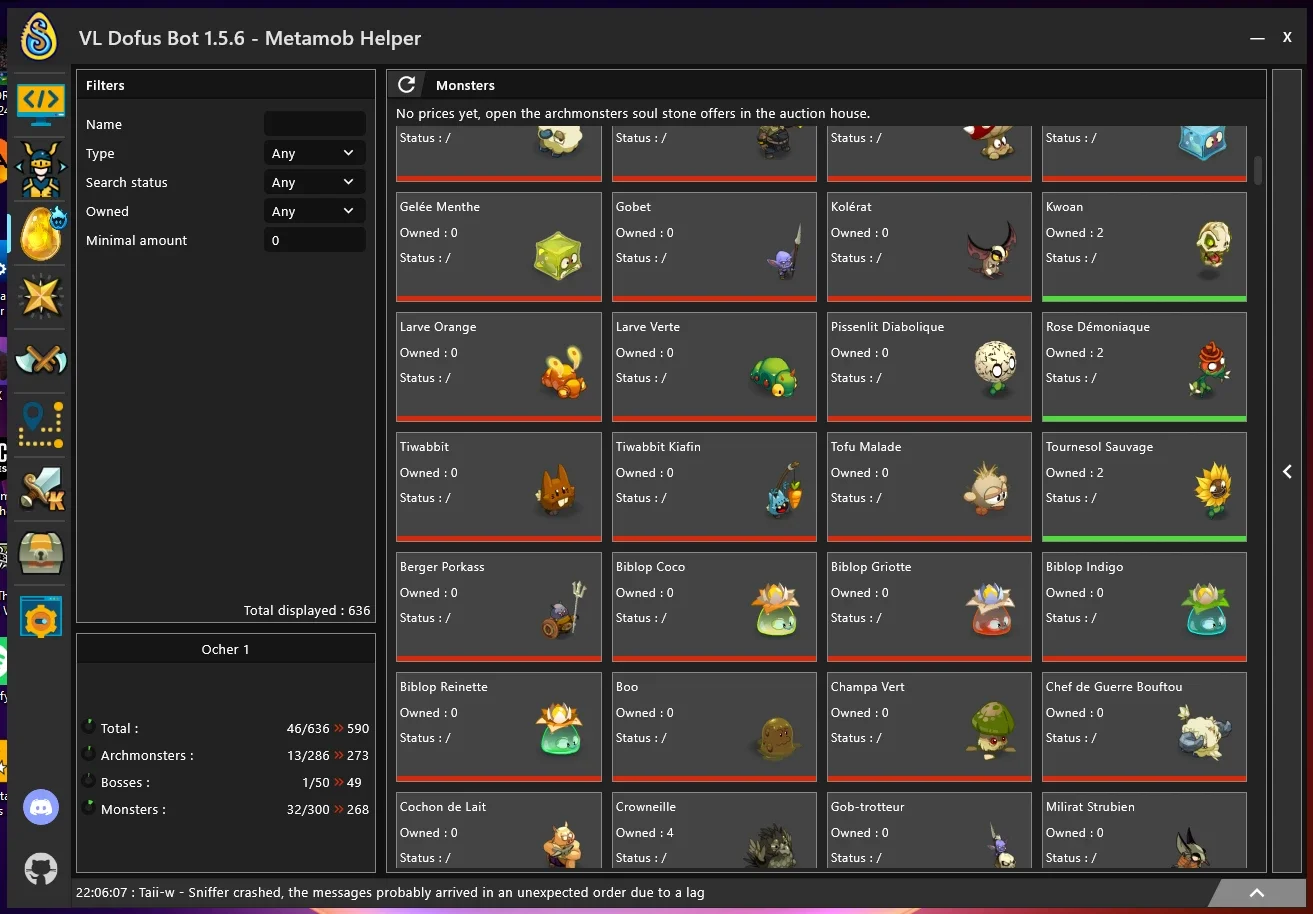
Task: Select the Kwoan monster card
Action: point(1144,247)
